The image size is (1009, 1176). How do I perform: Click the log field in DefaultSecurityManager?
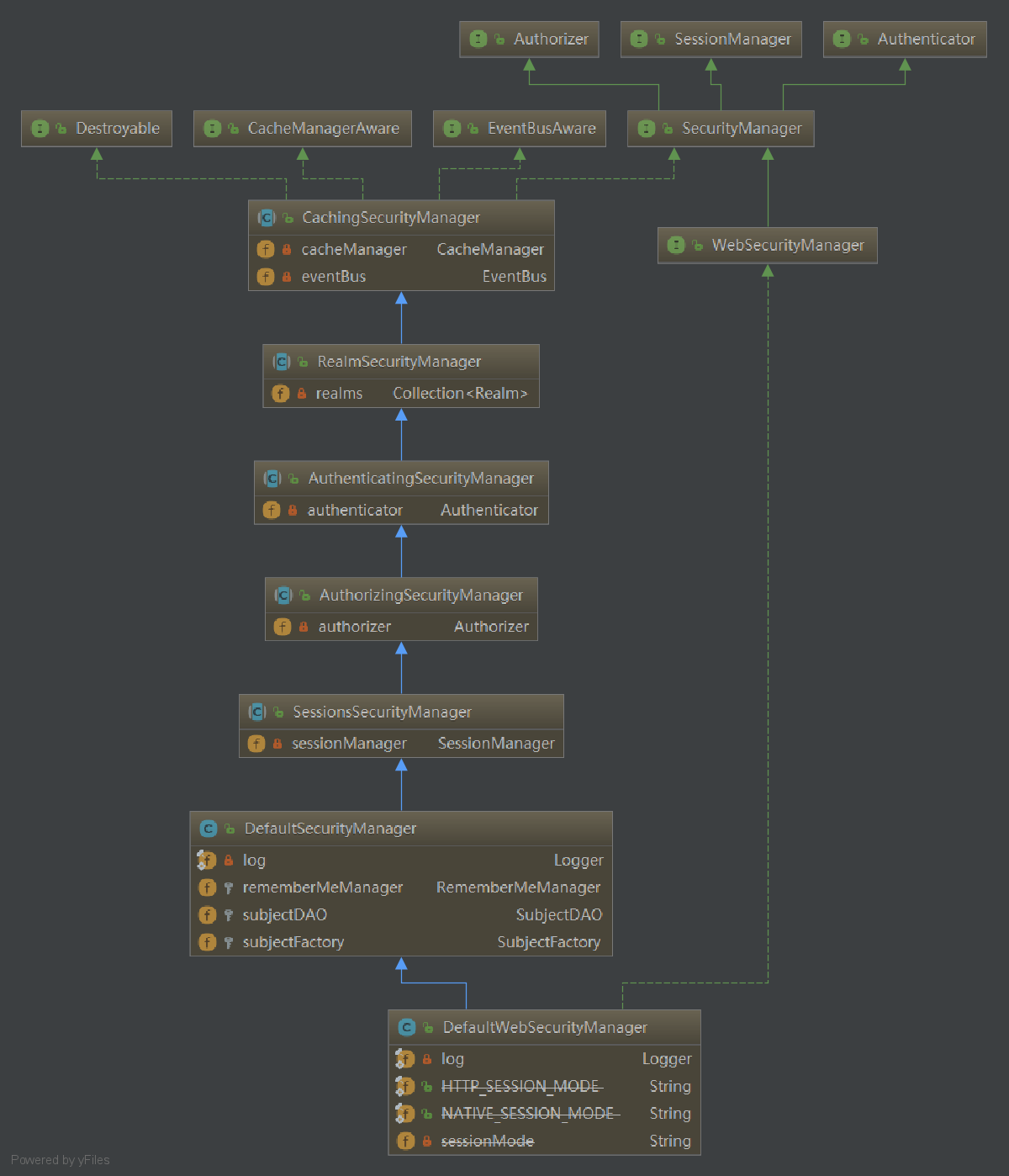[254, 861]
